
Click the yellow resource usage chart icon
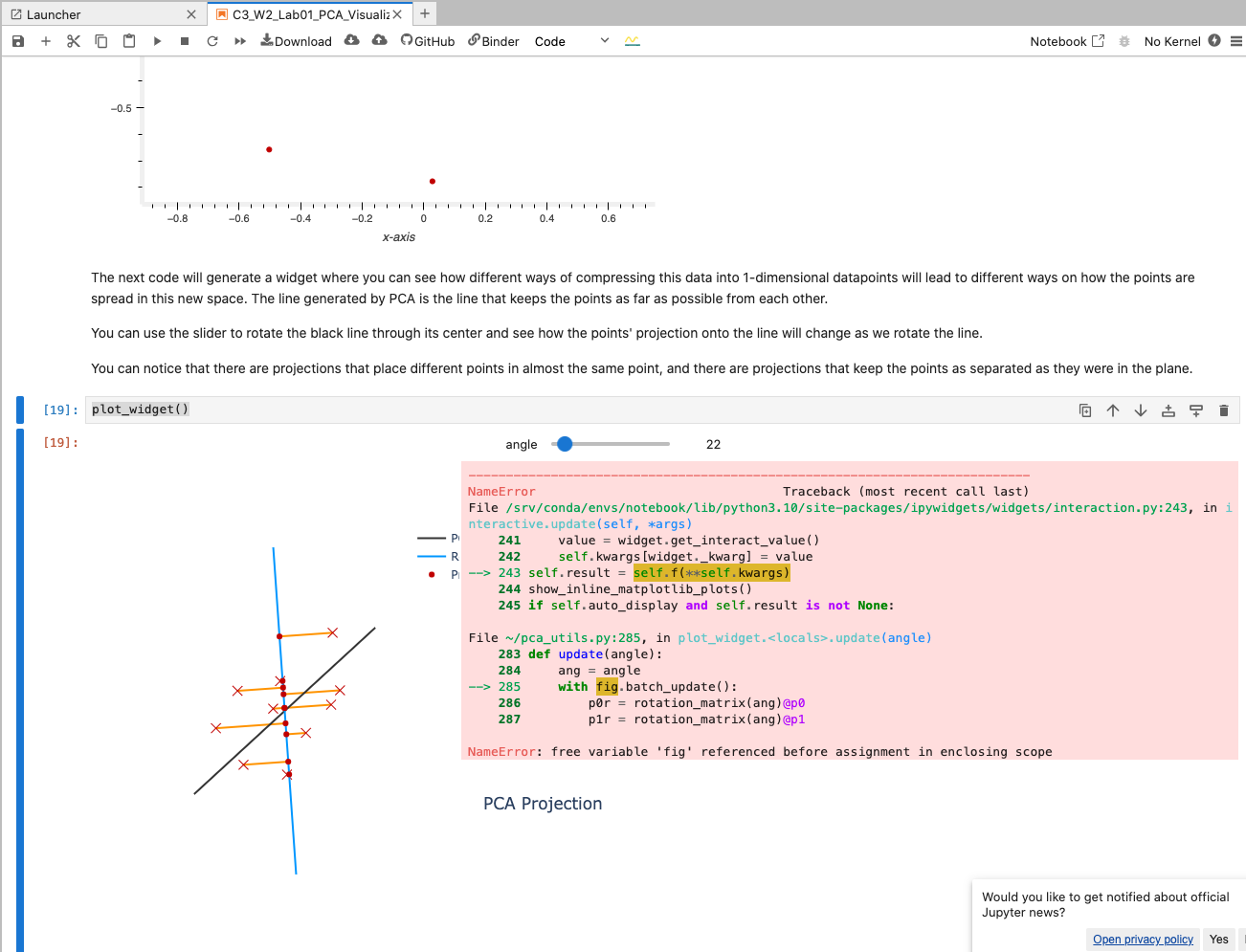pyautogui.click(x=633, y=41)
